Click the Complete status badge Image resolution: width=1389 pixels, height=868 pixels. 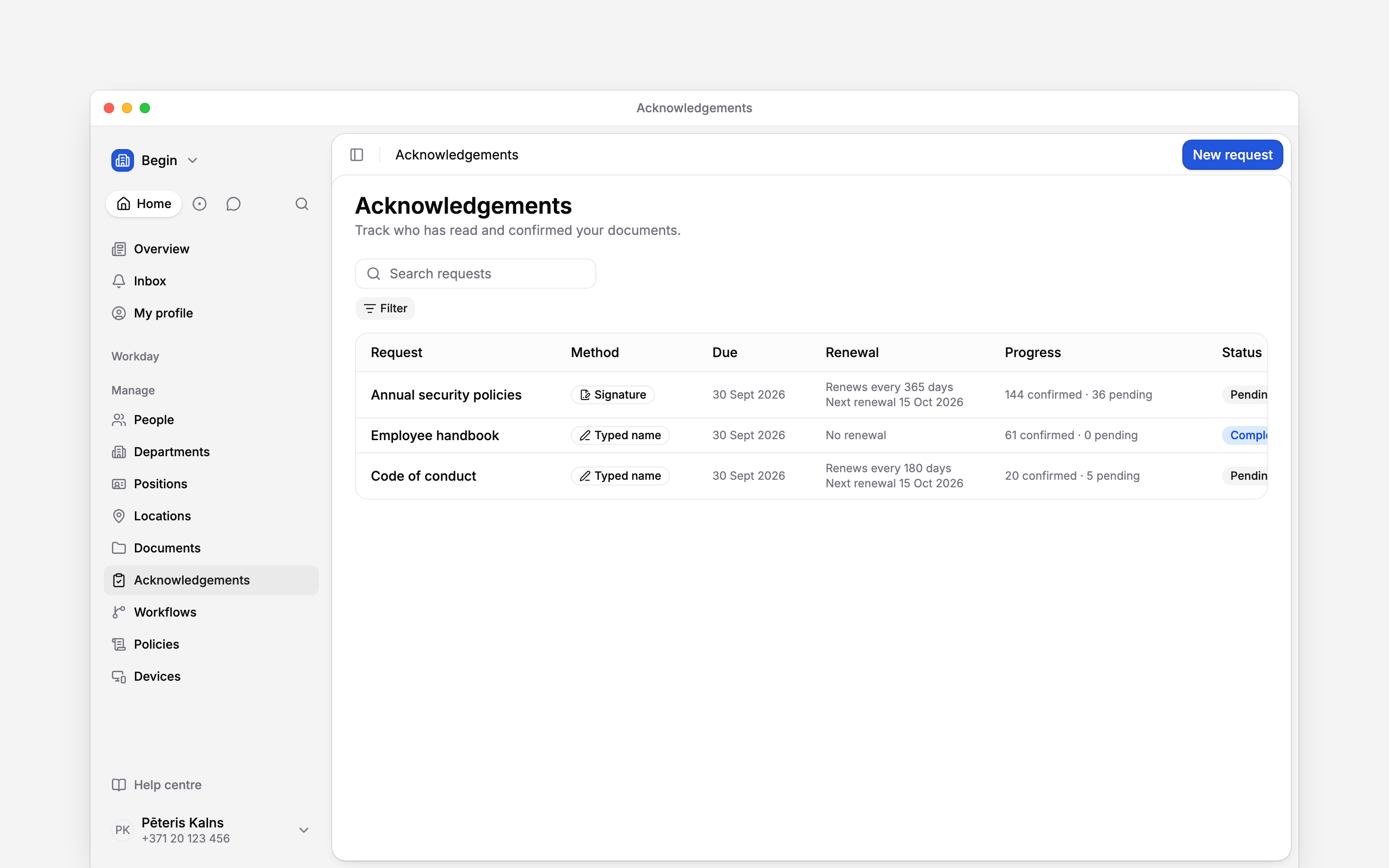1244,436
